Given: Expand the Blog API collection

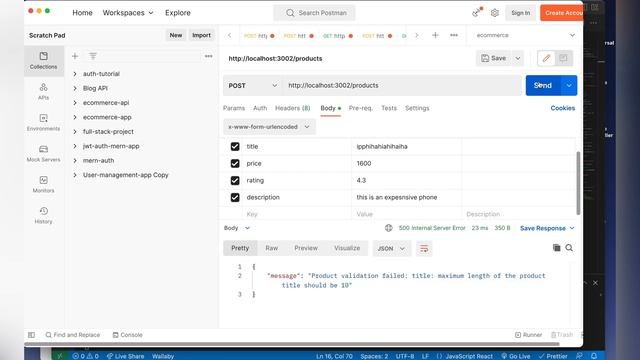Looking at the screenshot, I should click(75, 88).
